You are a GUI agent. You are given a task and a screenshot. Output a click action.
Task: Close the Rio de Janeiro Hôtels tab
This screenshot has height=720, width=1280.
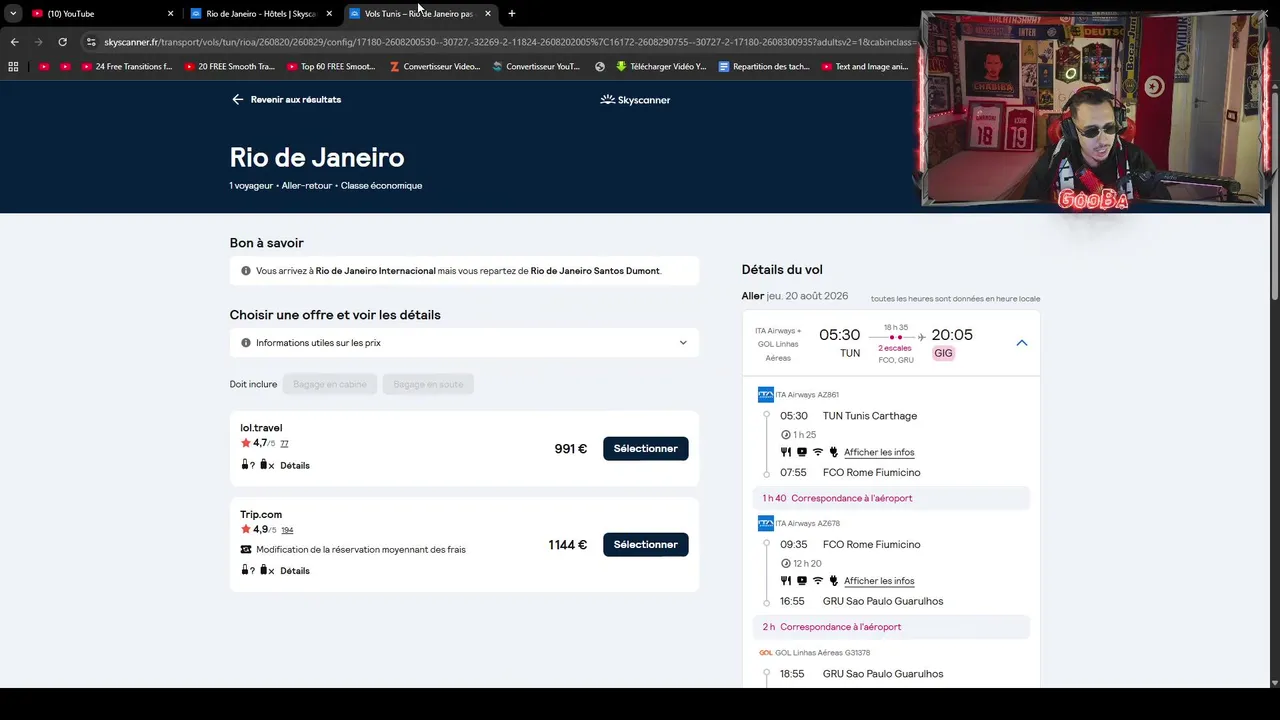[x=329, y=14]
